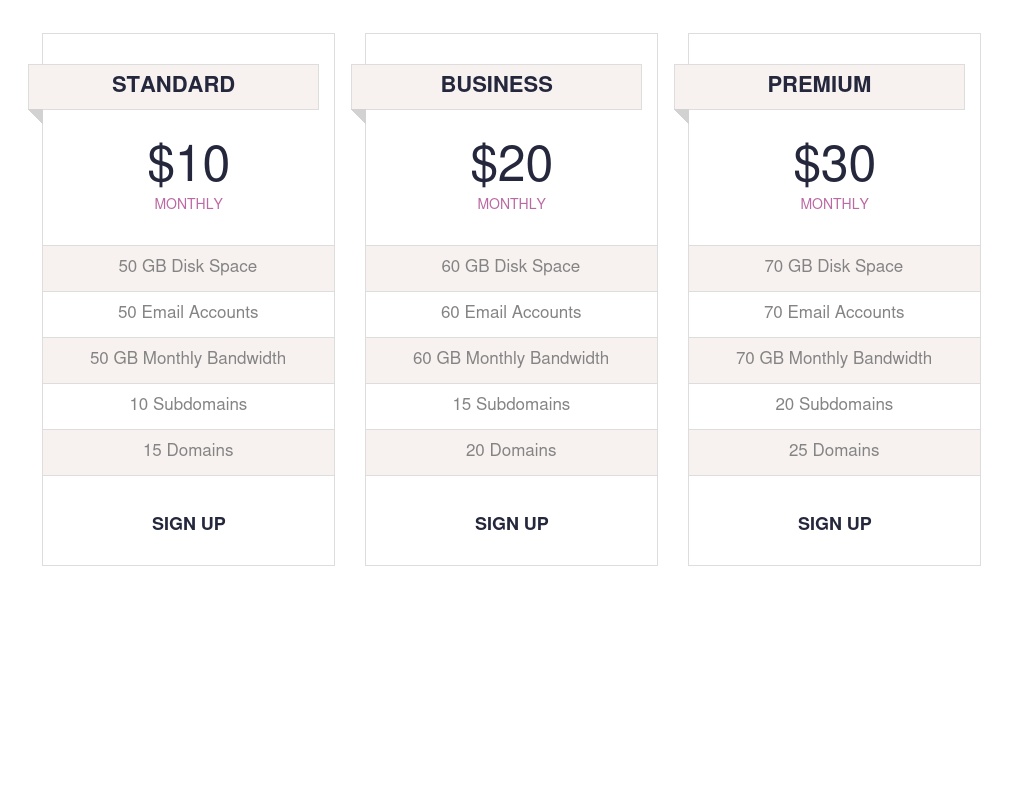
Task: Click the $30 monthly price
Action: click(x=834, y=166)
